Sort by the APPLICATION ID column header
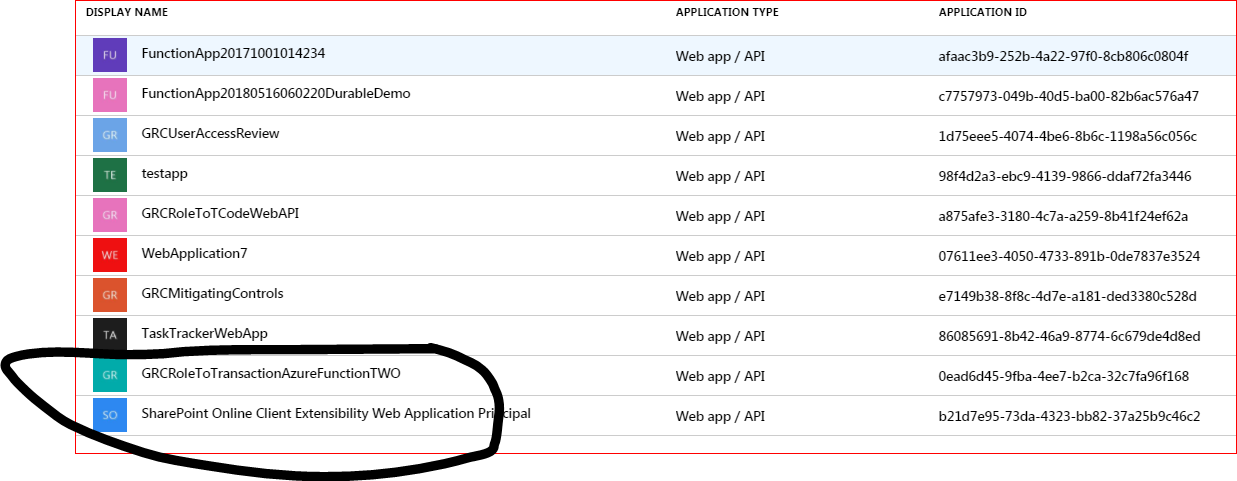 click(x=982, y=13)
